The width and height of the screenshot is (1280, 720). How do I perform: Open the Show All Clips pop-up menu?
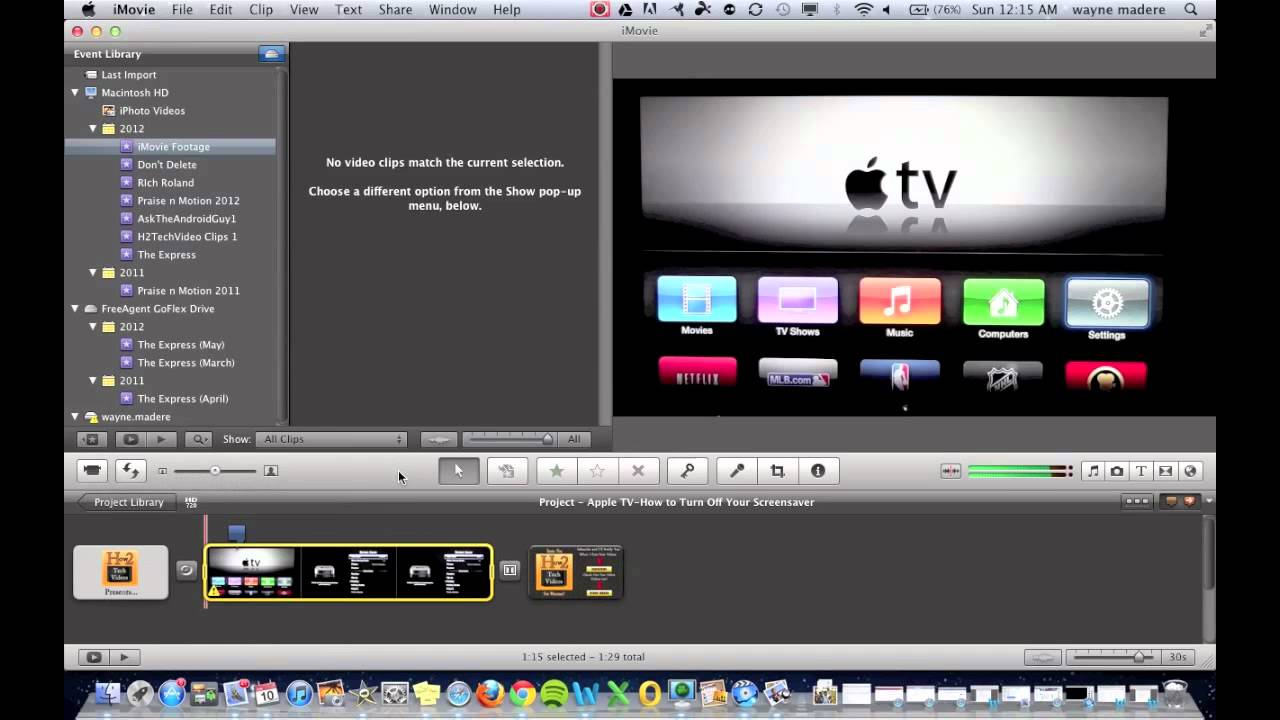[331, 439]
